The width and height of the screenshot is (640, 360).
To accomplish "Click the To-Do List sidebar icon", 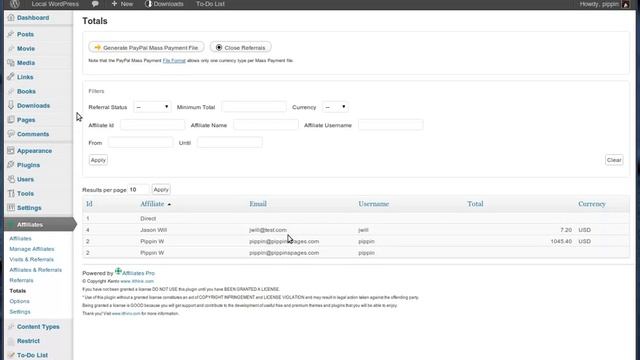I will pyautogui.click(x=11, y=355).
